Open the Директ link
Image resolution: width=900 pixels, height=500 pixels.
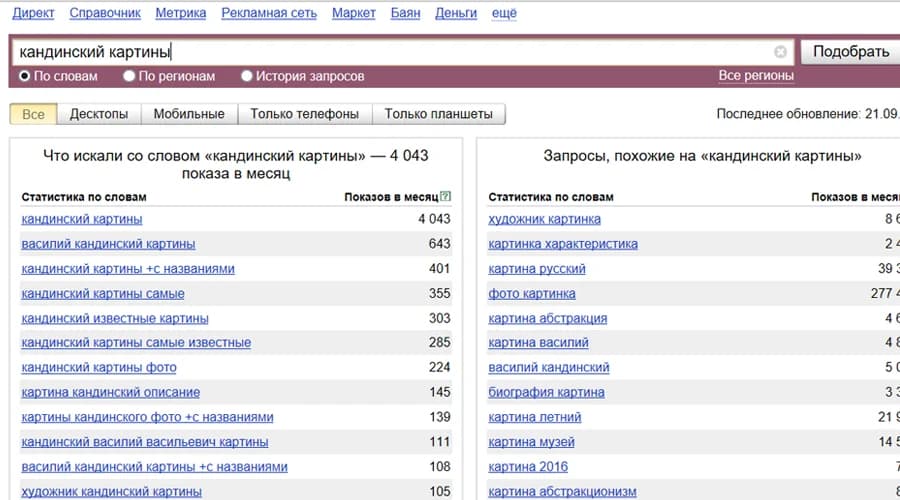click(33, 13)
